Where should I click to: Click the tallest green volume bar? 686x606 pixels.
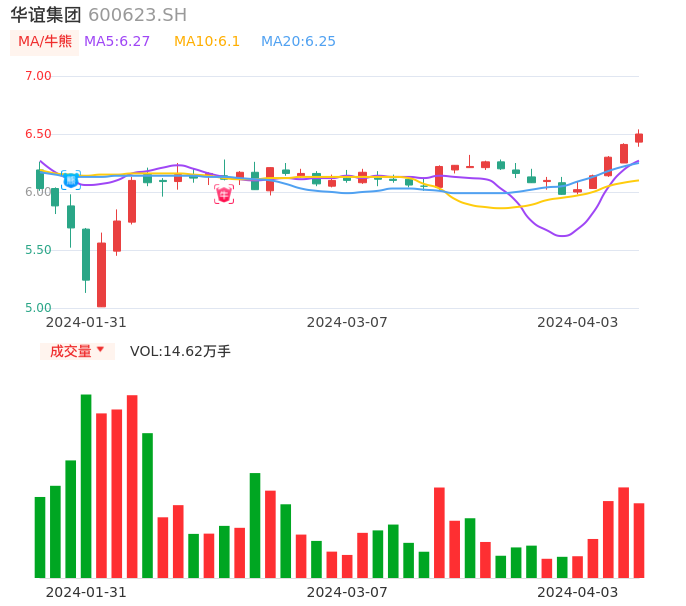[x=86, y=486]
